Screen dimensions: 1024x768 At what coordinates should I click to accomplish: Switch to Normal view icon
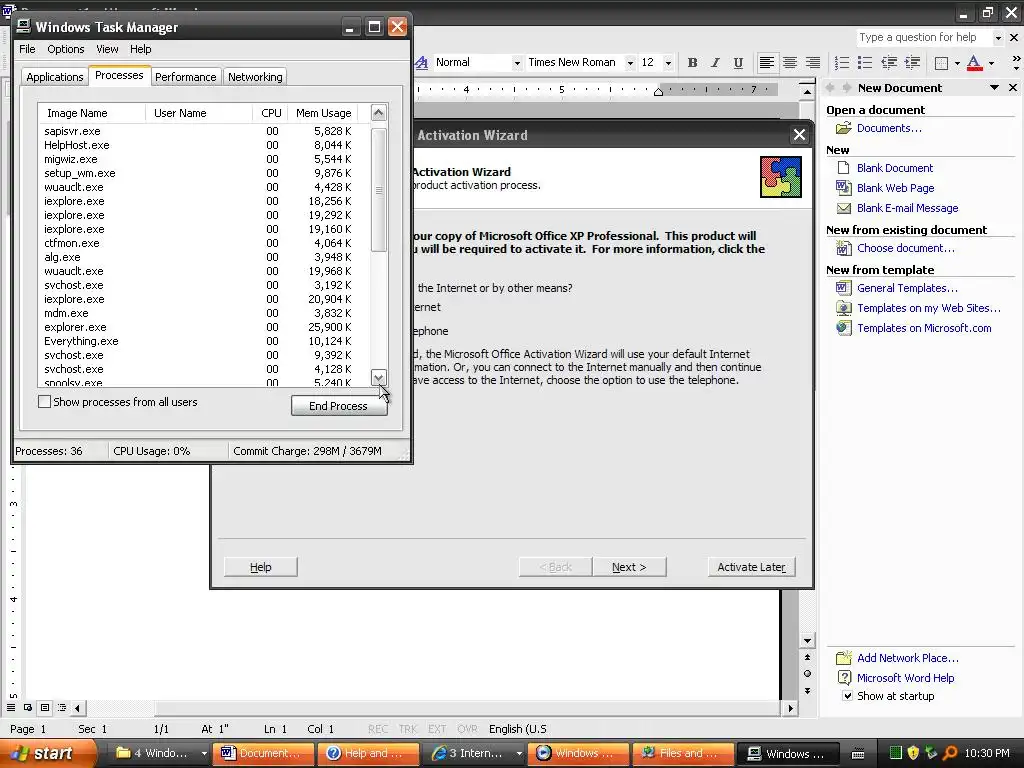pyautogui.click(x=11, y=707)
